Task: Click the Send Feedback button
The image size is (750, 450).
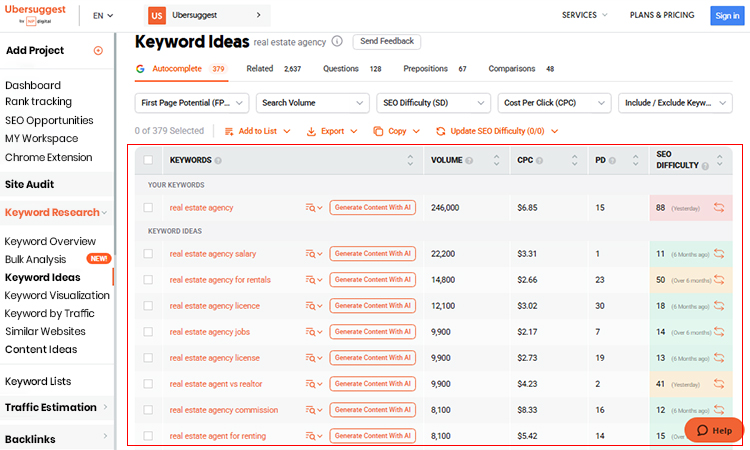Action: (x=387, y=42)
